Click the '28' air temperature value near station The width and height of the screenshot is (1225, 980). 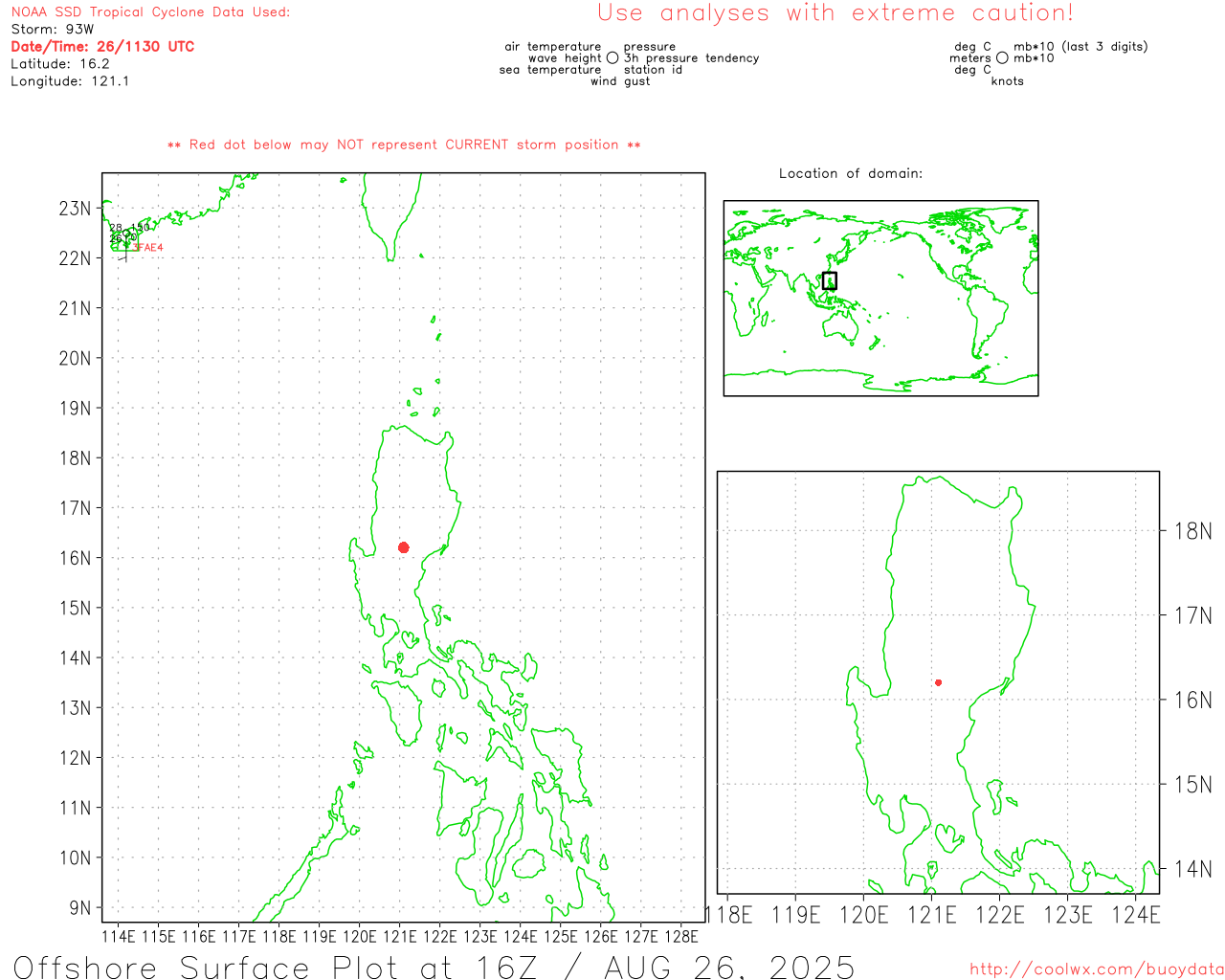click(x=116, y=228)
